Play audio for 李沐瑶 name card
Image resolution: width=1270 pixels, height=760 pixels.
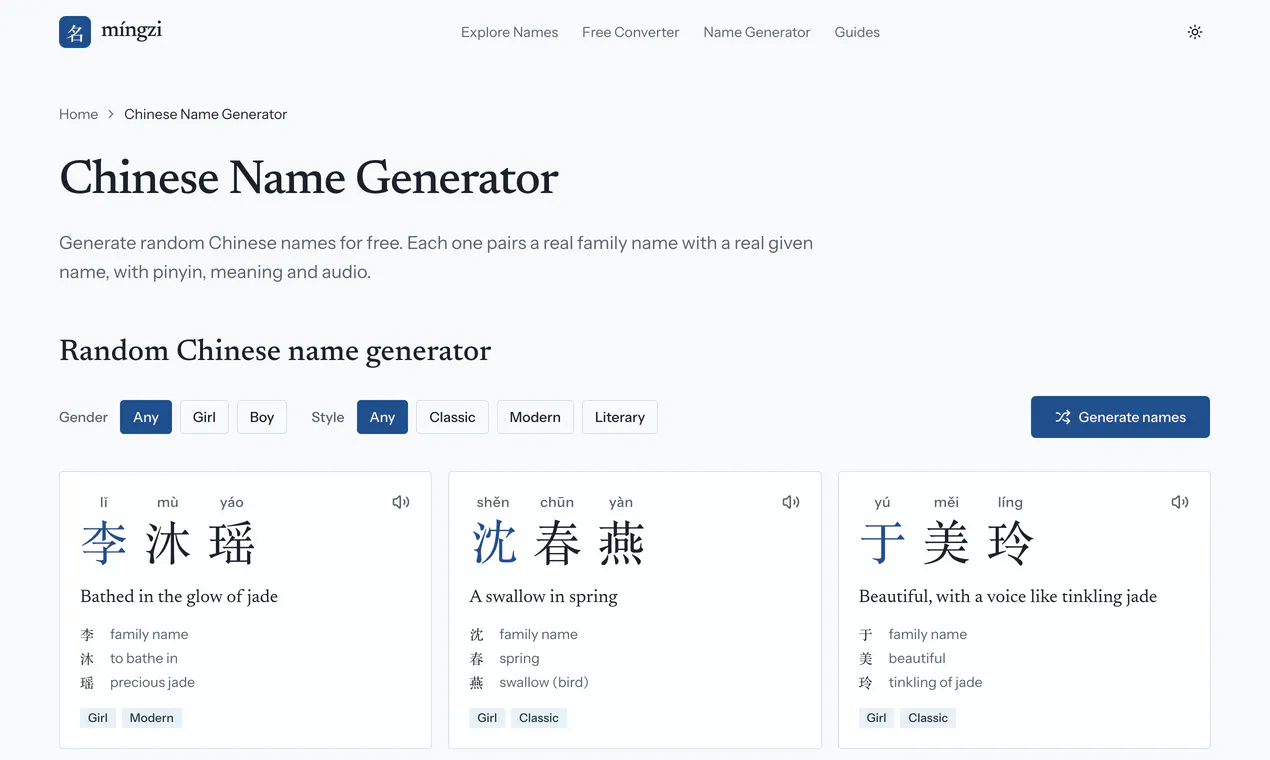[401, 502]
